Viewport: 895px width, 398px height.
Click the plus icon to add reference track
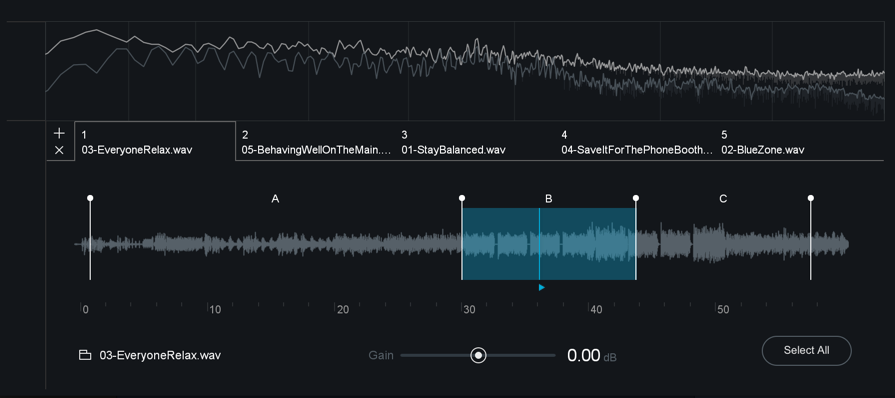(x=59, y=134)
